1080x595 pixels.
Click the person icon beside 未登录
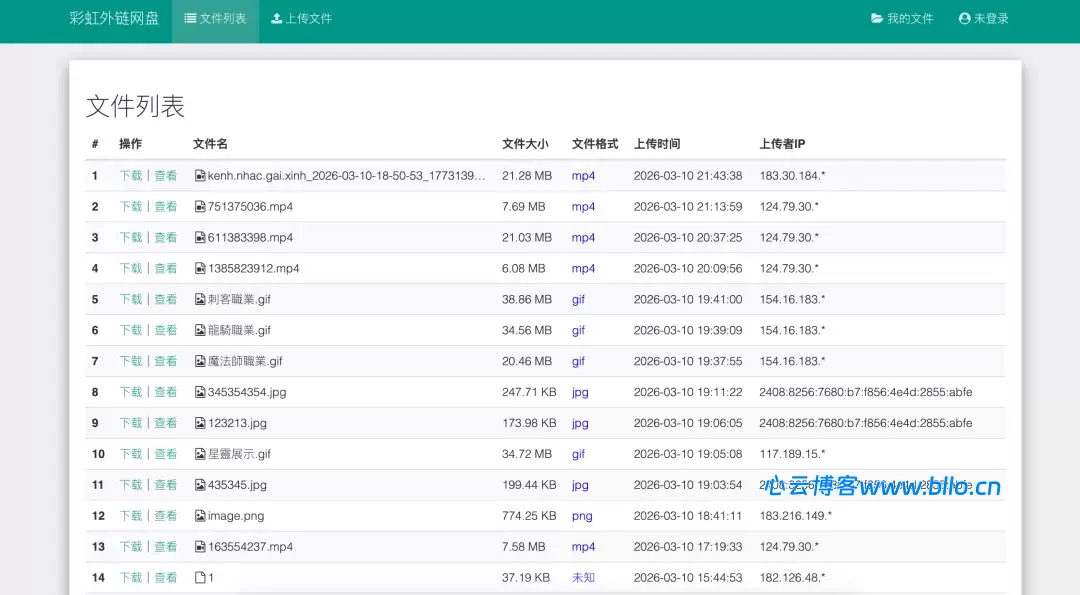[962, 17]
